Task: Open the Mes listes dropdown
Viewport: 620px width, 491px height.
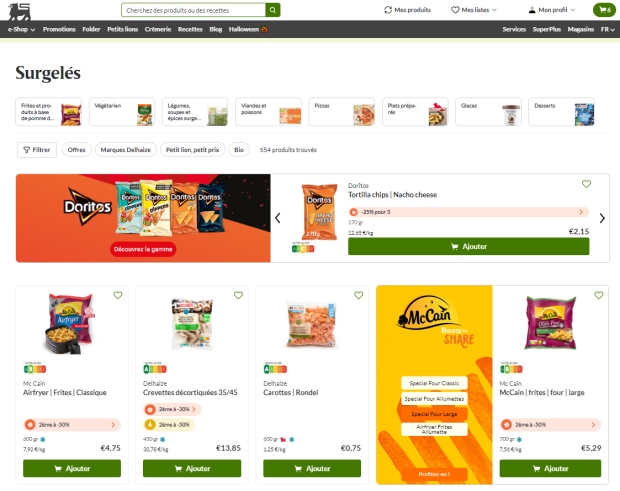Action: click(x=474, y=10)
